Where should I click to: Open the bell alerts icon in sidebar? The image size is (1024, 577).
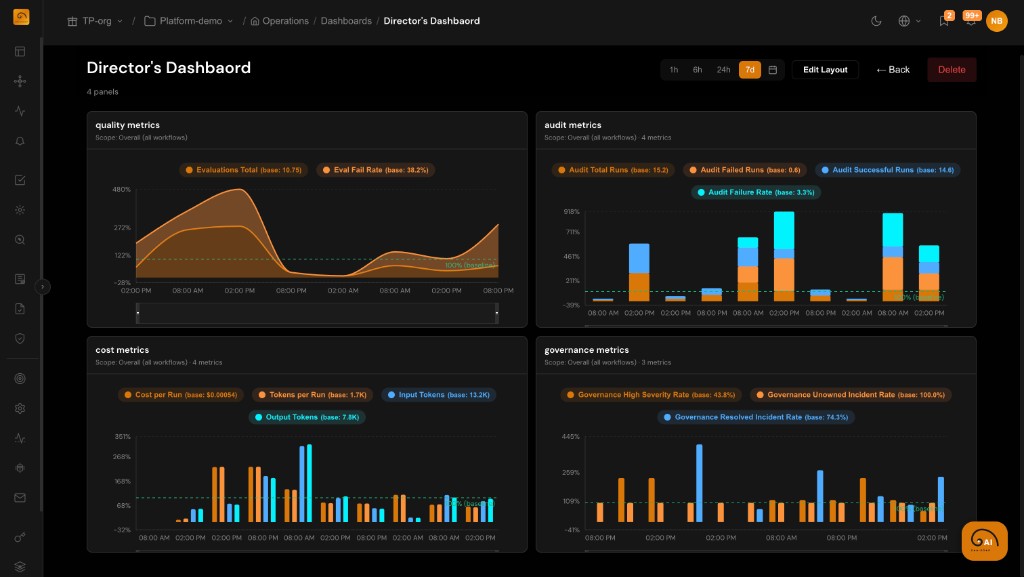pos(20,141)
